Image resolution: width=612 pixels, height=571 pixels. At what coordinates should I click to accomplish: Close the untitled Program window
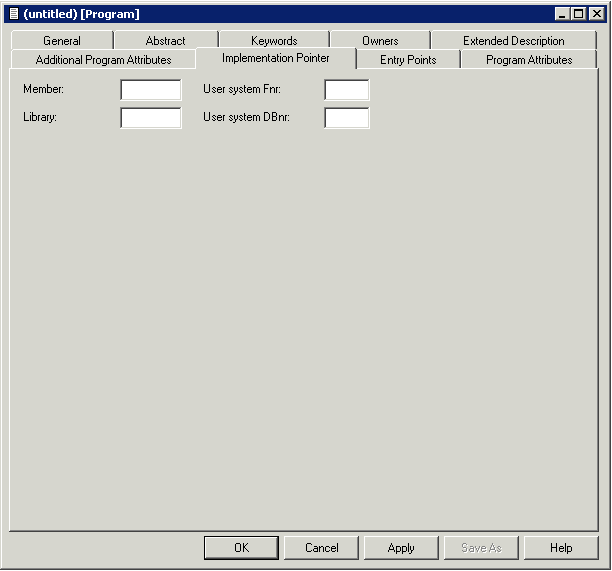click(x=596, y=14)
